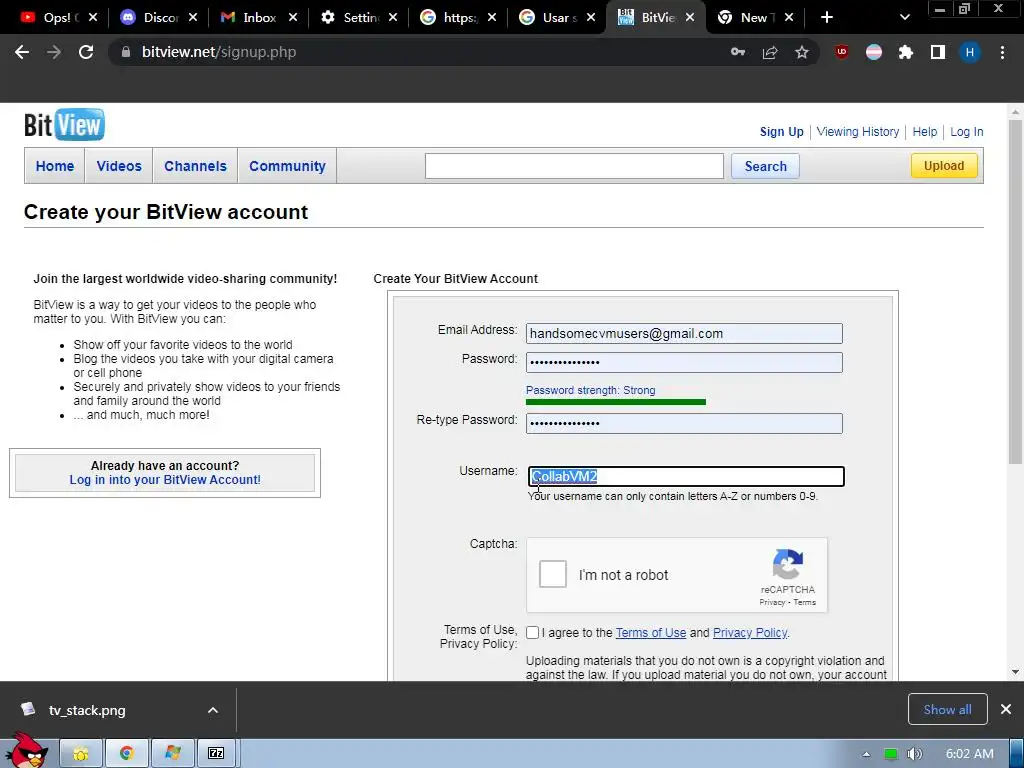Open Chrome's three-dot menu
Image resolution: width=1024 pixels, height=768 pixels.
click(1002, 52)
